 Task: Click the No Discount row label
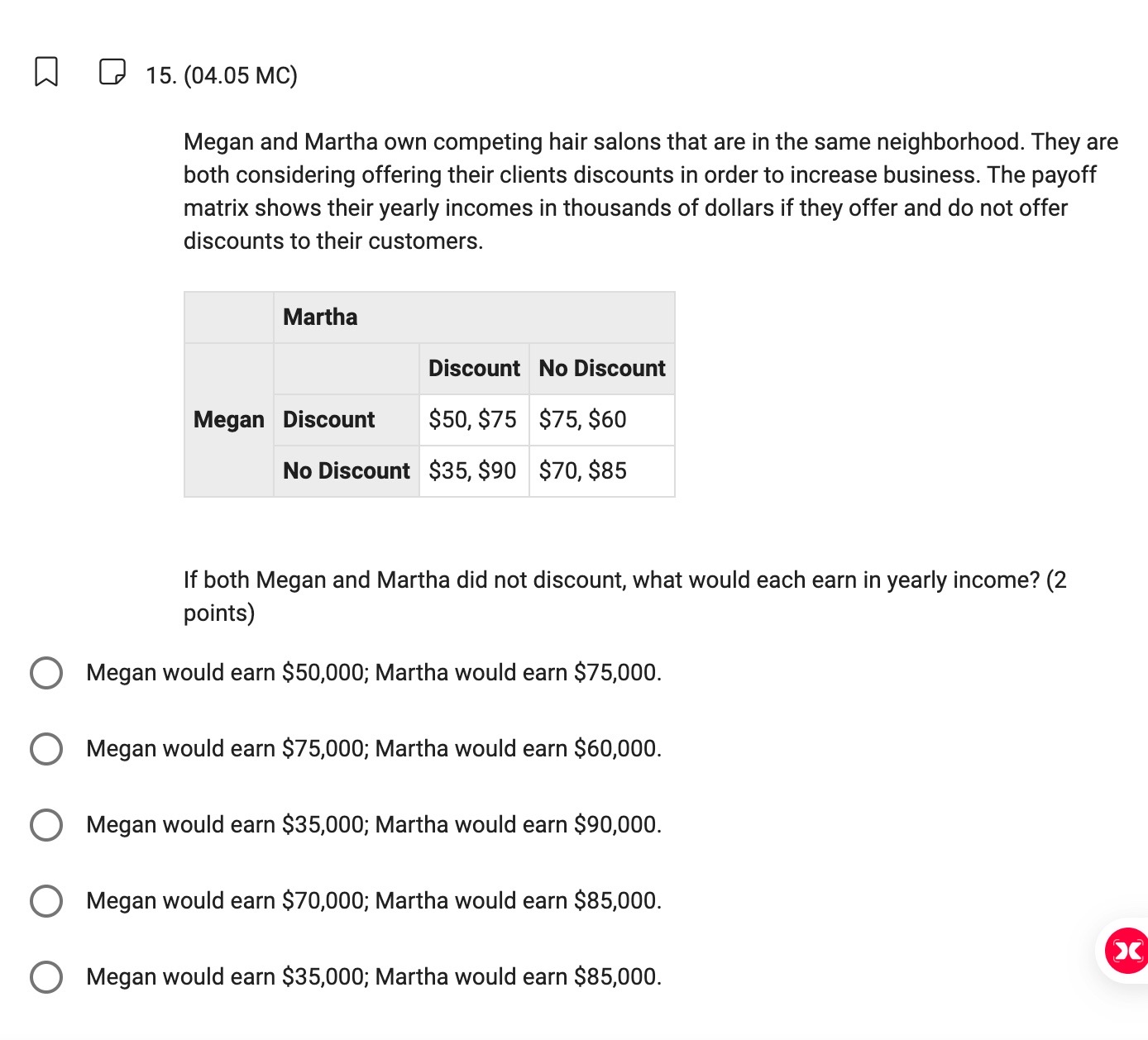click(345, 470)
